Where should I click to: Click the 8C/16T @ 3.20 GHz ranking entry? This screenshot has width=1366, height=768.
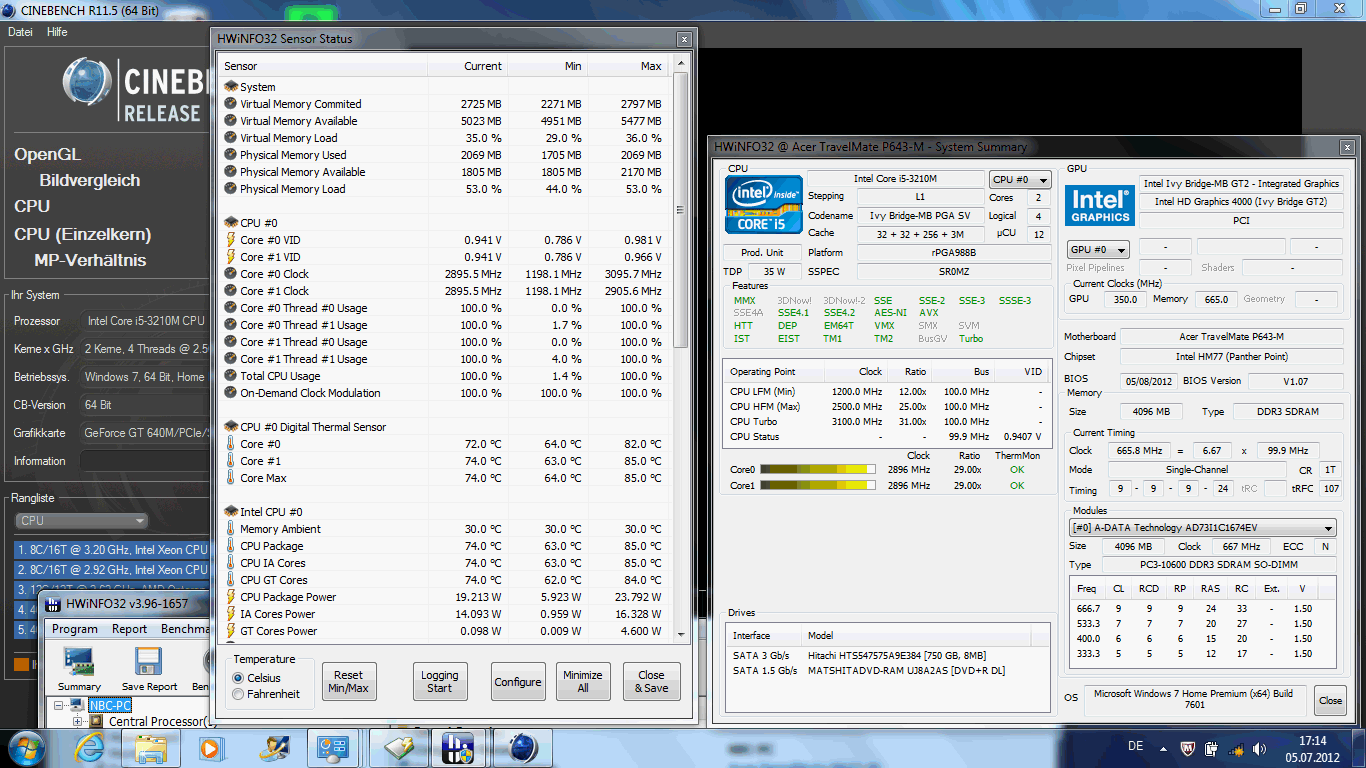[x=112, y=549]
